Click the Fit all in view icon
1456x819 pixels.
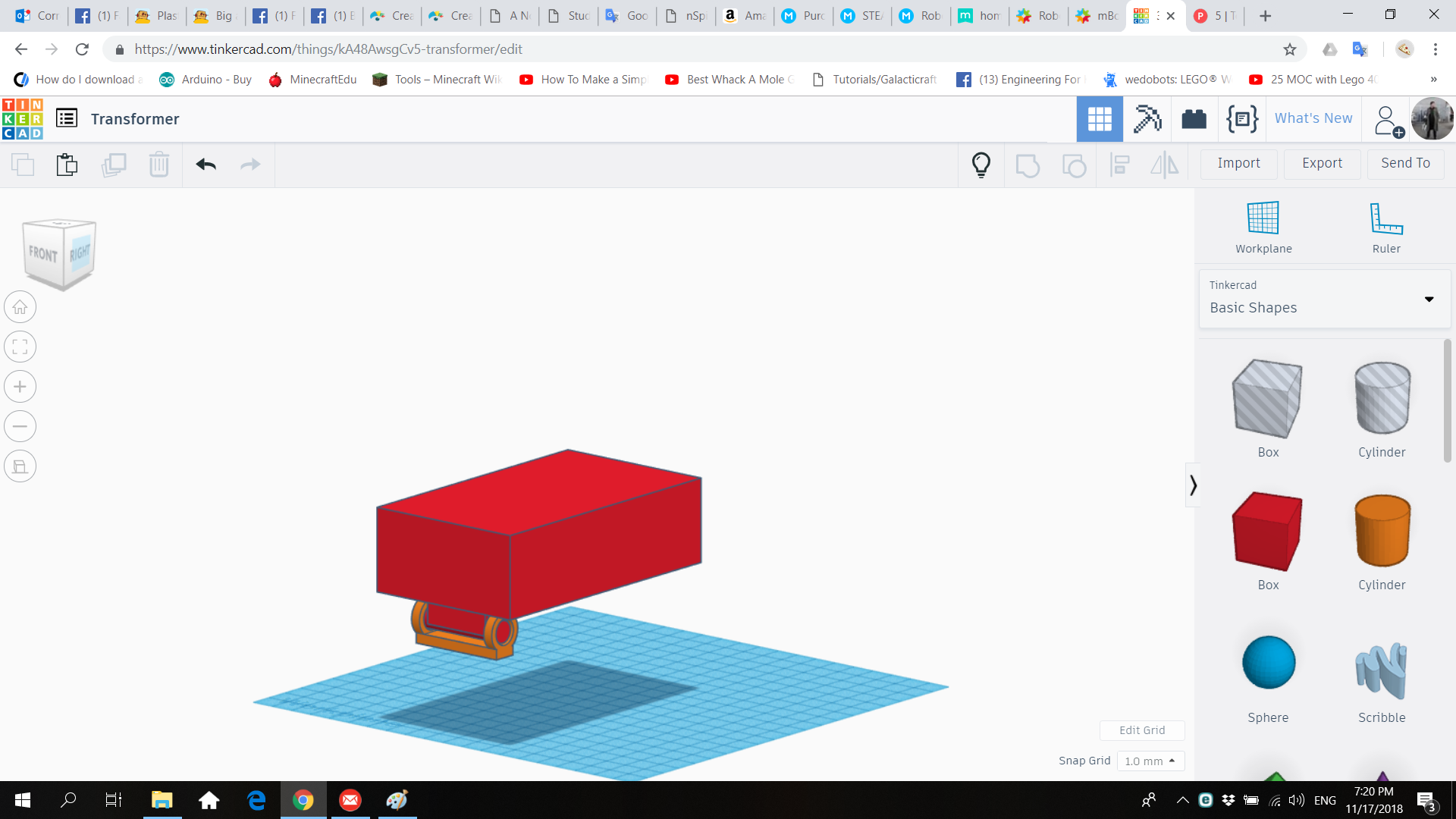20,347
